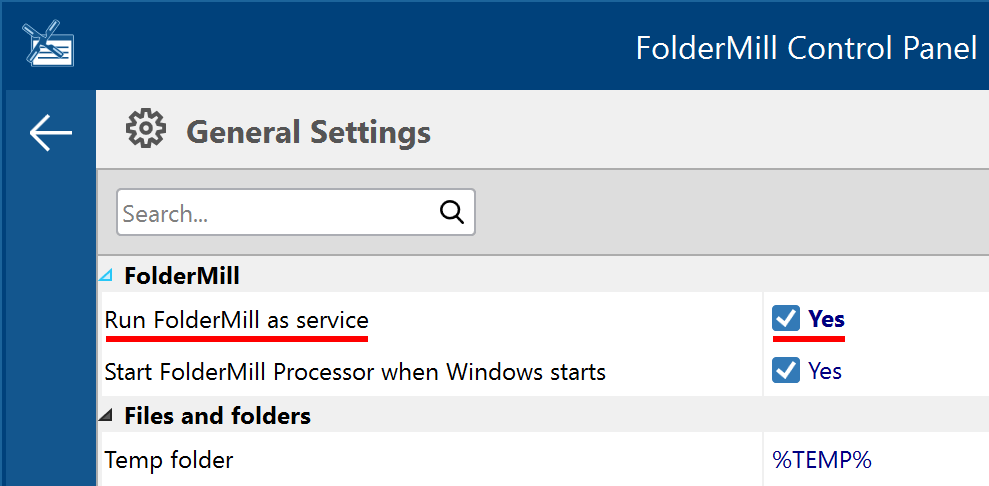Click the FolderMill app logo icon
The height and width of the screenshot is (486, 989).
[49, 43]
